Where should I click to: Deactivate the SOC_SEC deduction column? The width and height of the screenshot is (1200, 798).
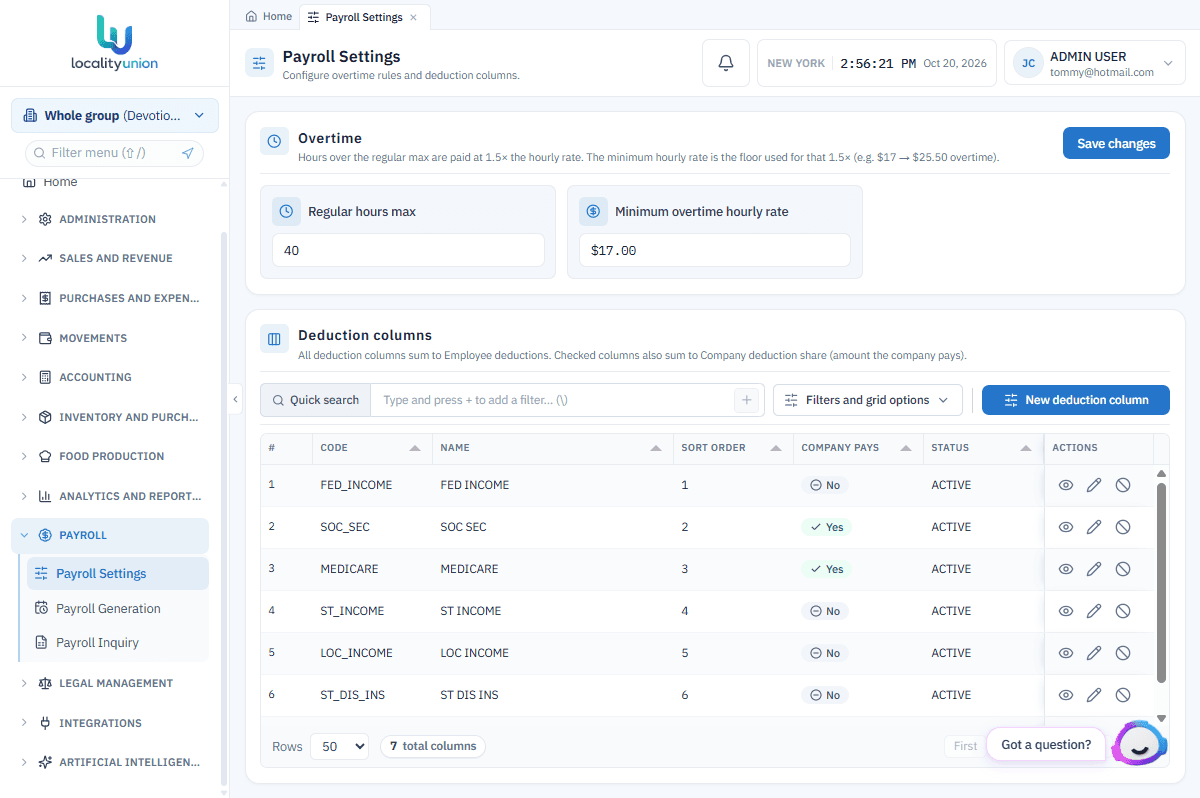pyautogui.click(x=1123, y=527)
